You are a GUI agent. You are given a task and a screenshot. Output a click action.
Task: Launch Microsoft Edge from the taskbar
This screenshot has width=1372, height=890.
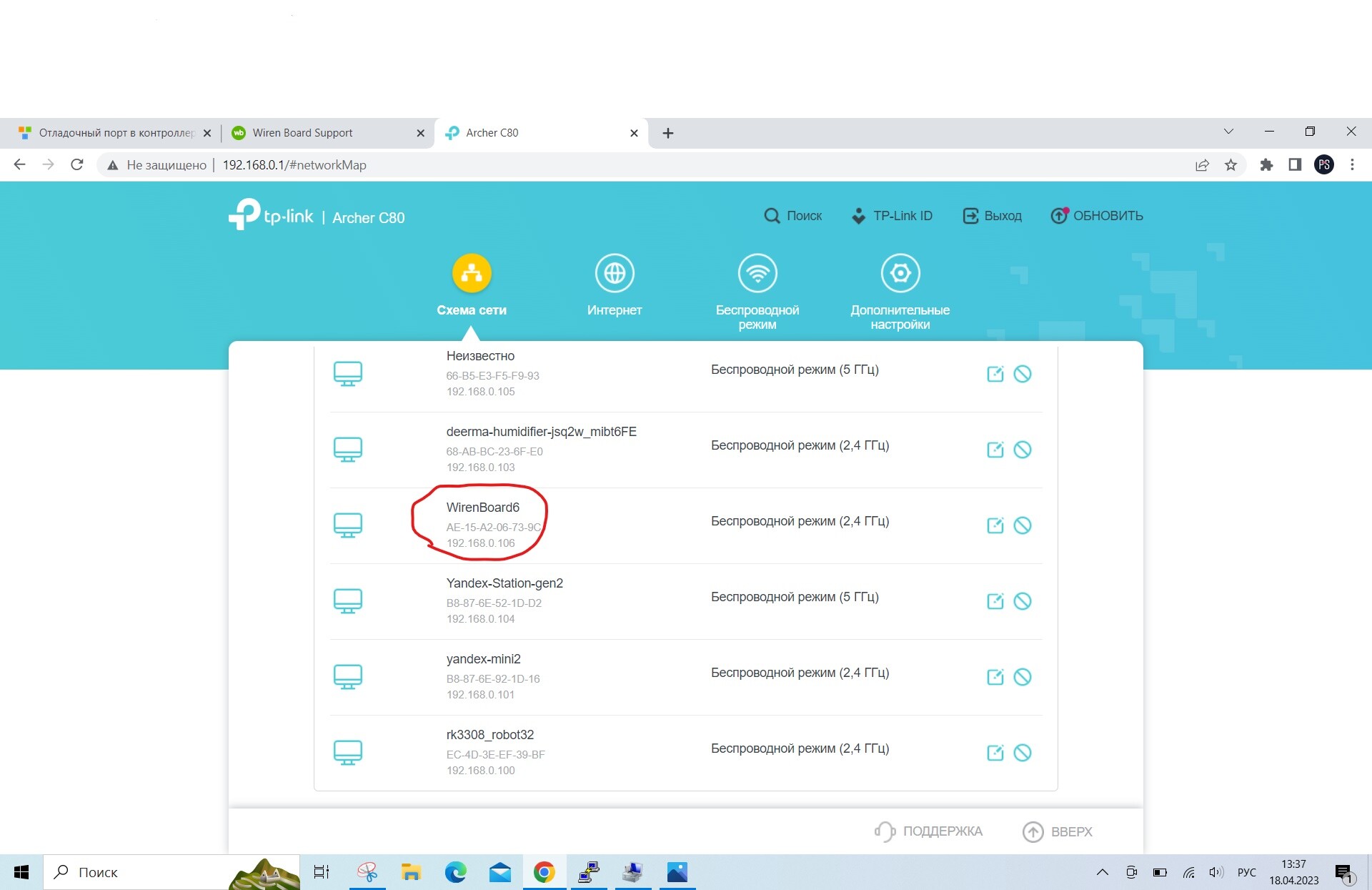point(455,872)
